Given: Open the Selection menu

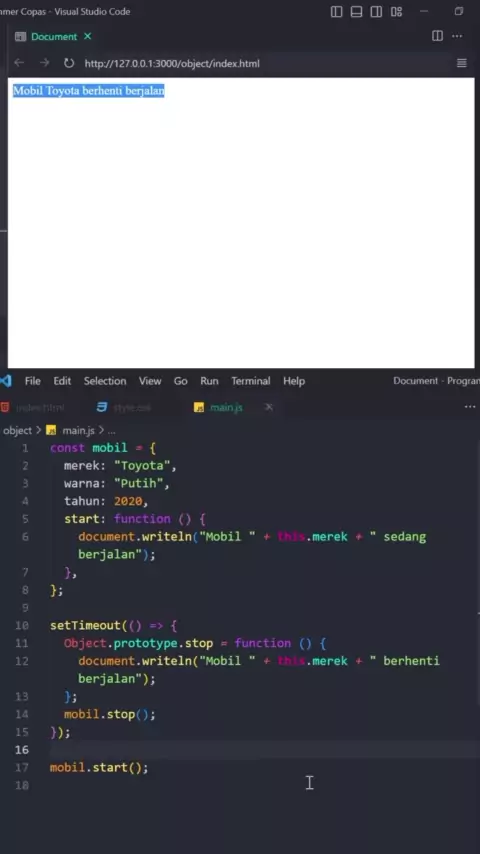Looking at the screenshot, I should point(105,381).
